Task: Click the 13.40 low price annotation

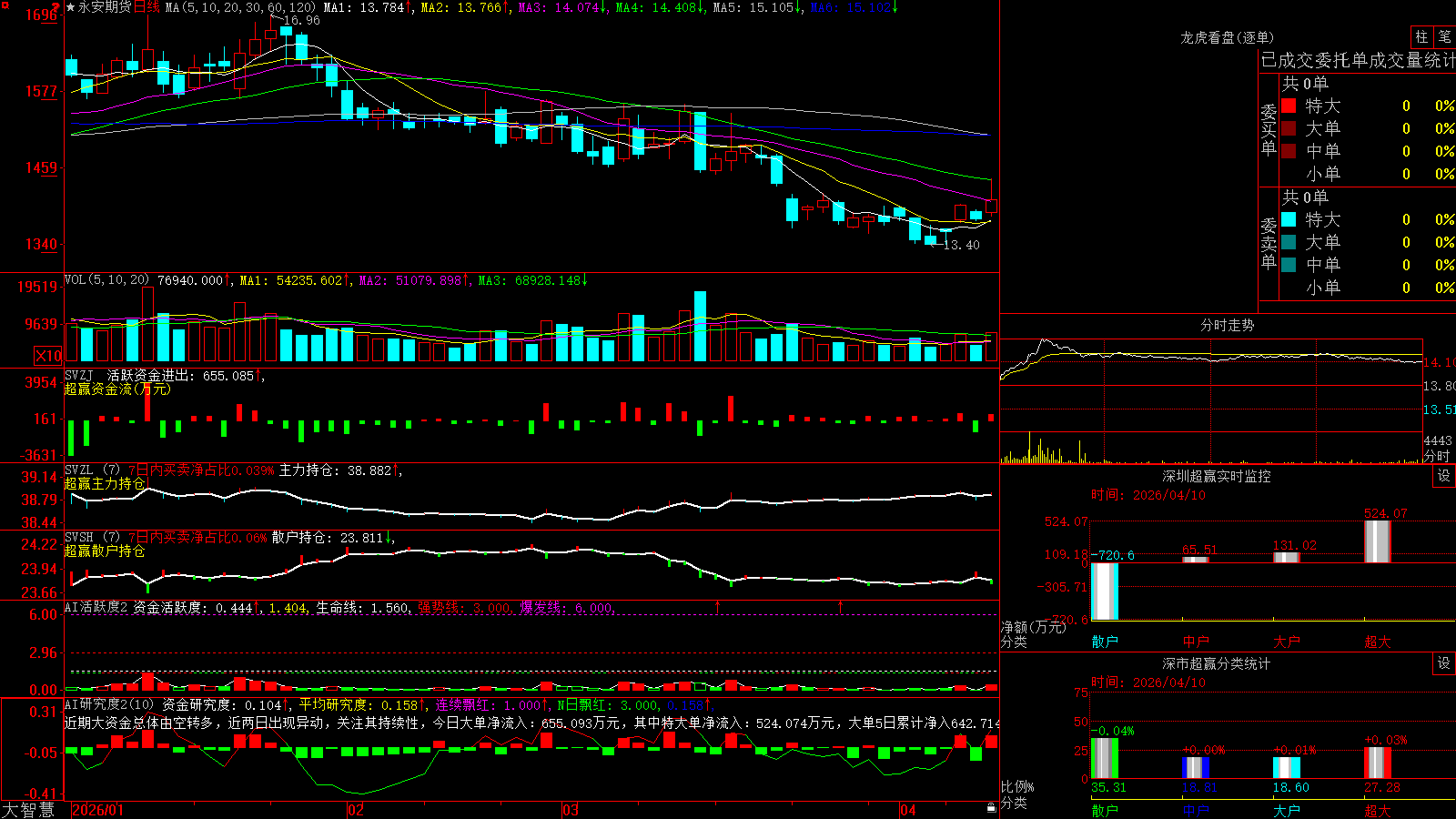Action: click(962, 245)
